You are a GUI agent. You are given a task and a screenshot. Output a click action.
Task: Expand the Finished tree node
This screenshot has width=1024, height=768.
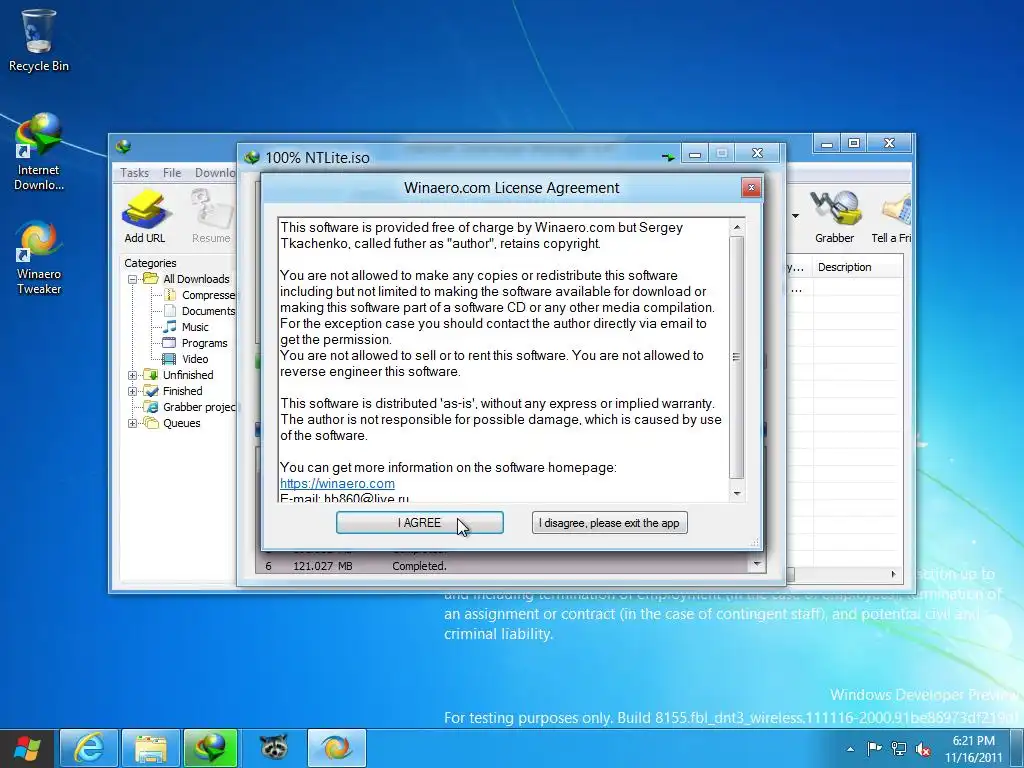point(133,391)
